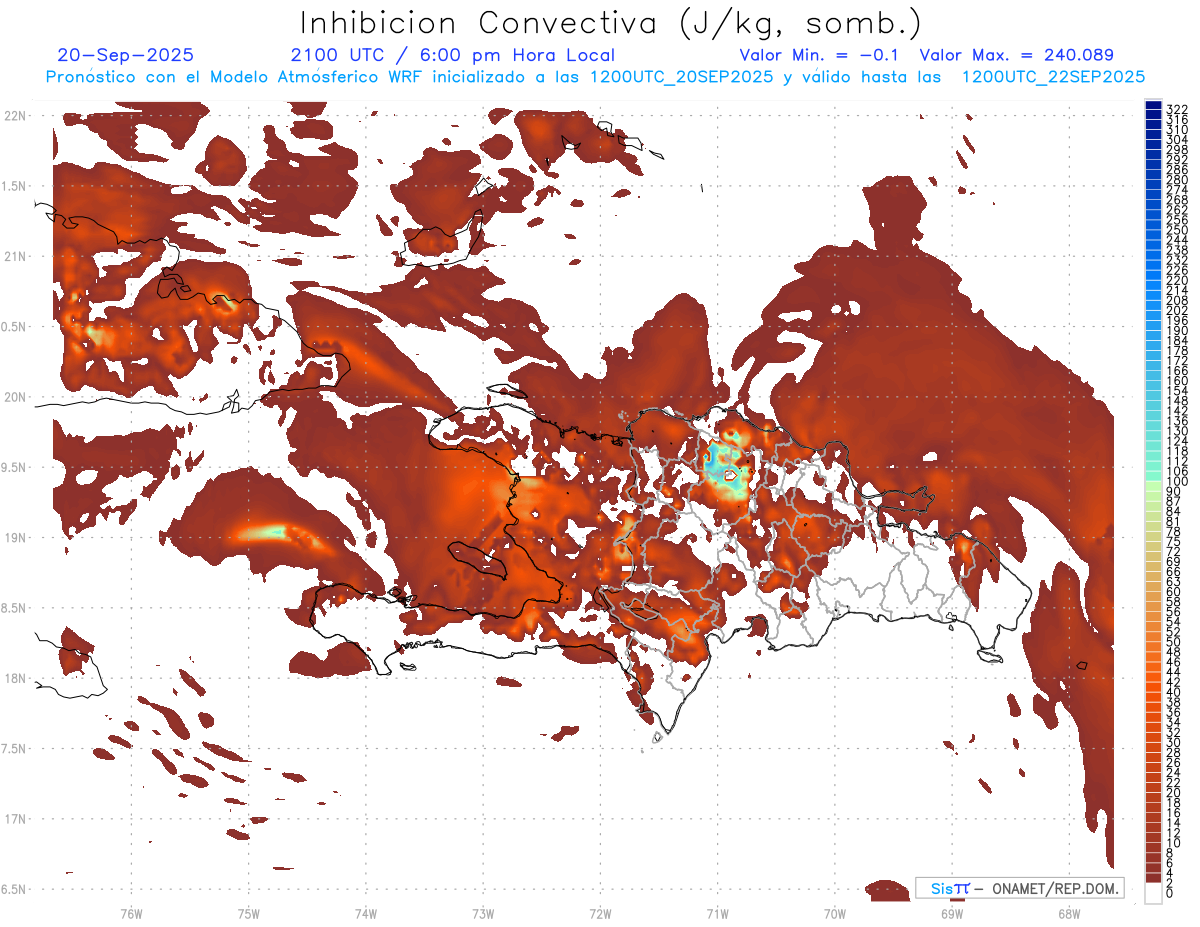Click the "Valor Min. = -0.1" text
Image resolution: width=1200 pixels, height=927 pixels.
point(821,55)
